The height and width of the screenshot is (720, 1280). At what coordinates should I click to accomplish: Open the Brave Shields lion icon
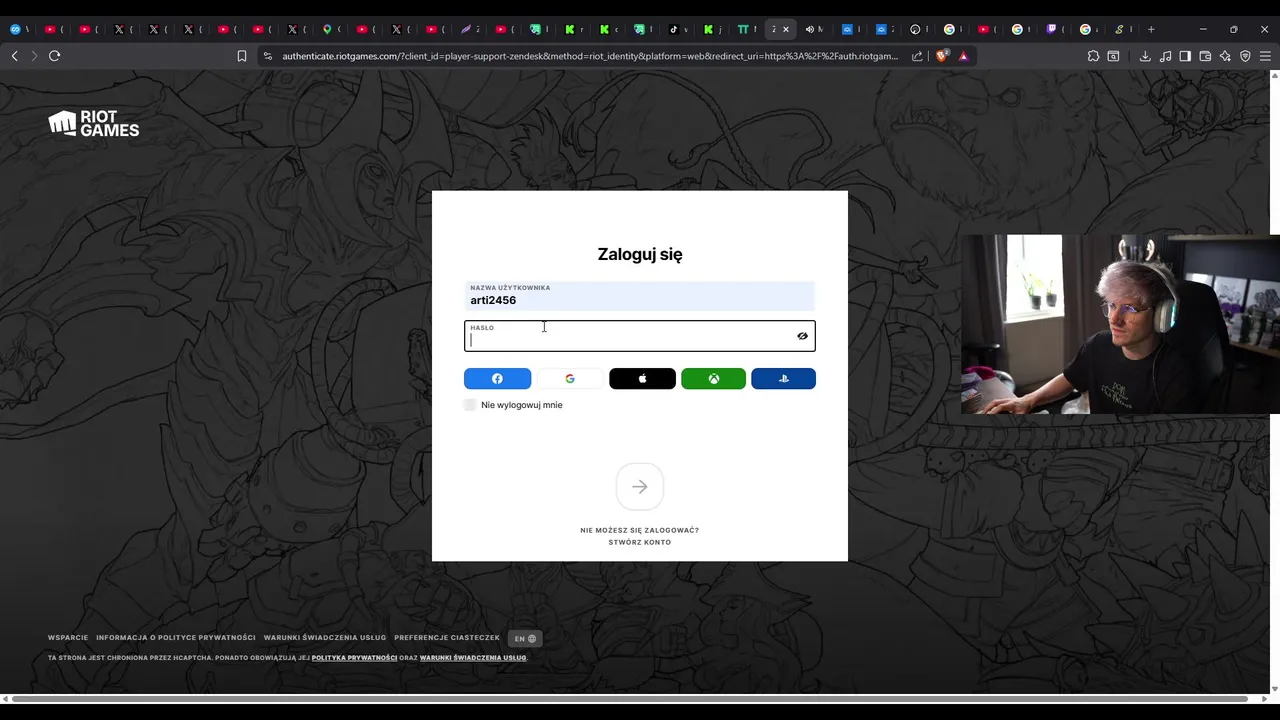pos(942,56)
